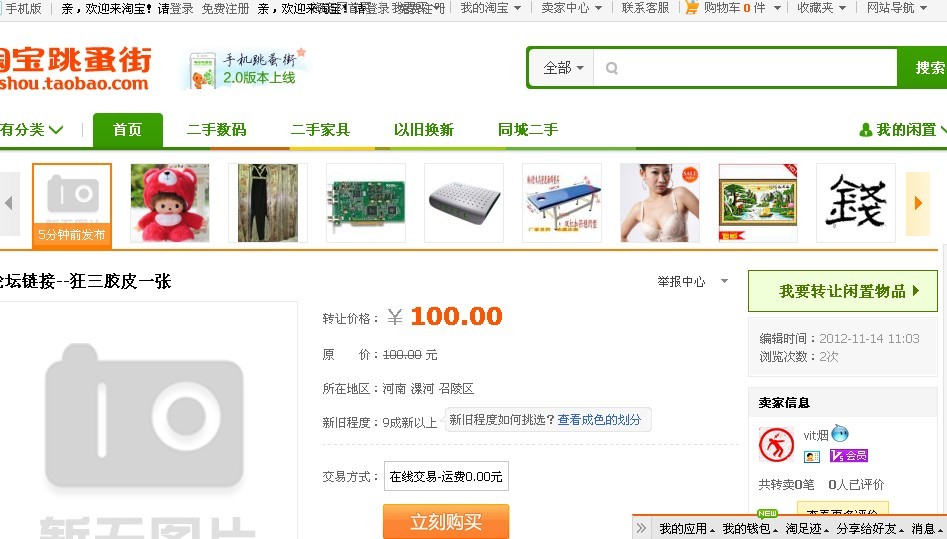Screen dimensions: 947x539
Task: Expand the 我的淘宝 dropdown menu
Action: pos(490,8)
